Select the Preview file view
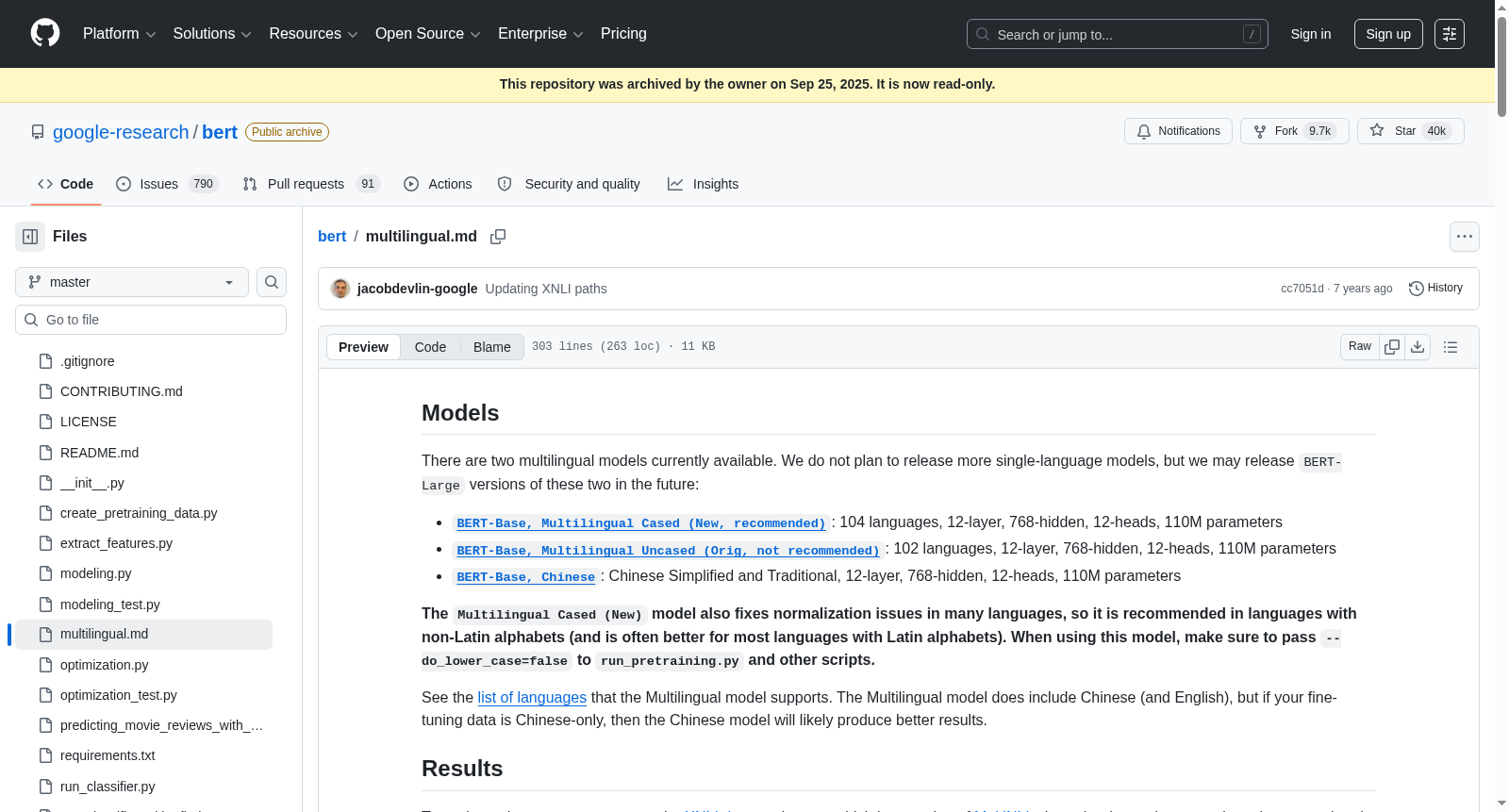 pos(363,347)
